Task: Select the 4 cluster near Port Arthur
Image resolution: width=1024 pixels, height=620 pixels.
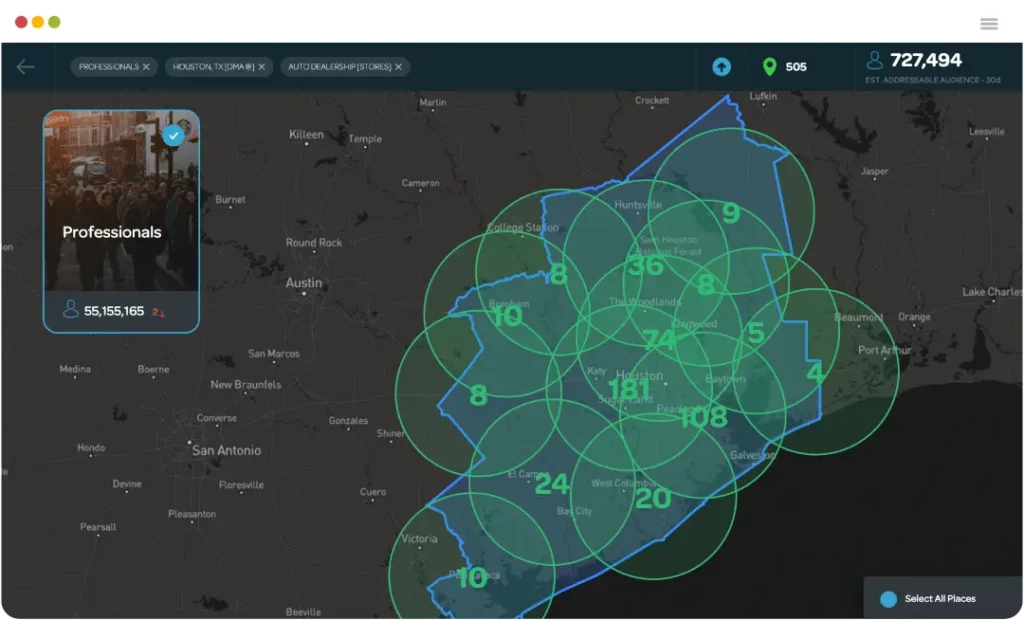Action: [x=815, y=373]
